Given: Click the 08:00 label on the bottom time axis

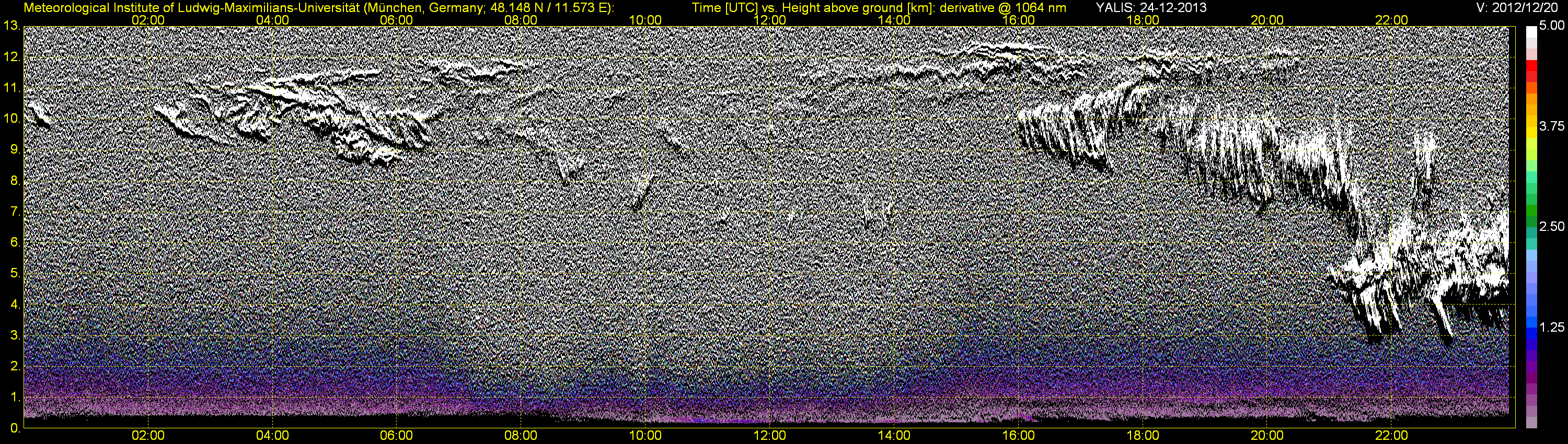Looking at the screenshot, I should [x=521, y=436].
